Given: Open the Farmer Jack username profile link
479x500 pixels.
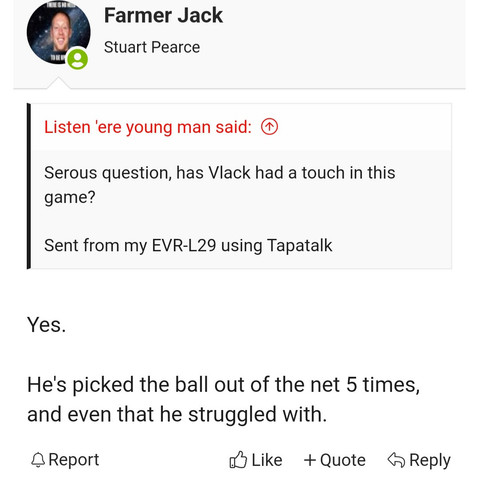Looking at the screenshot, I should pos(163,15).
